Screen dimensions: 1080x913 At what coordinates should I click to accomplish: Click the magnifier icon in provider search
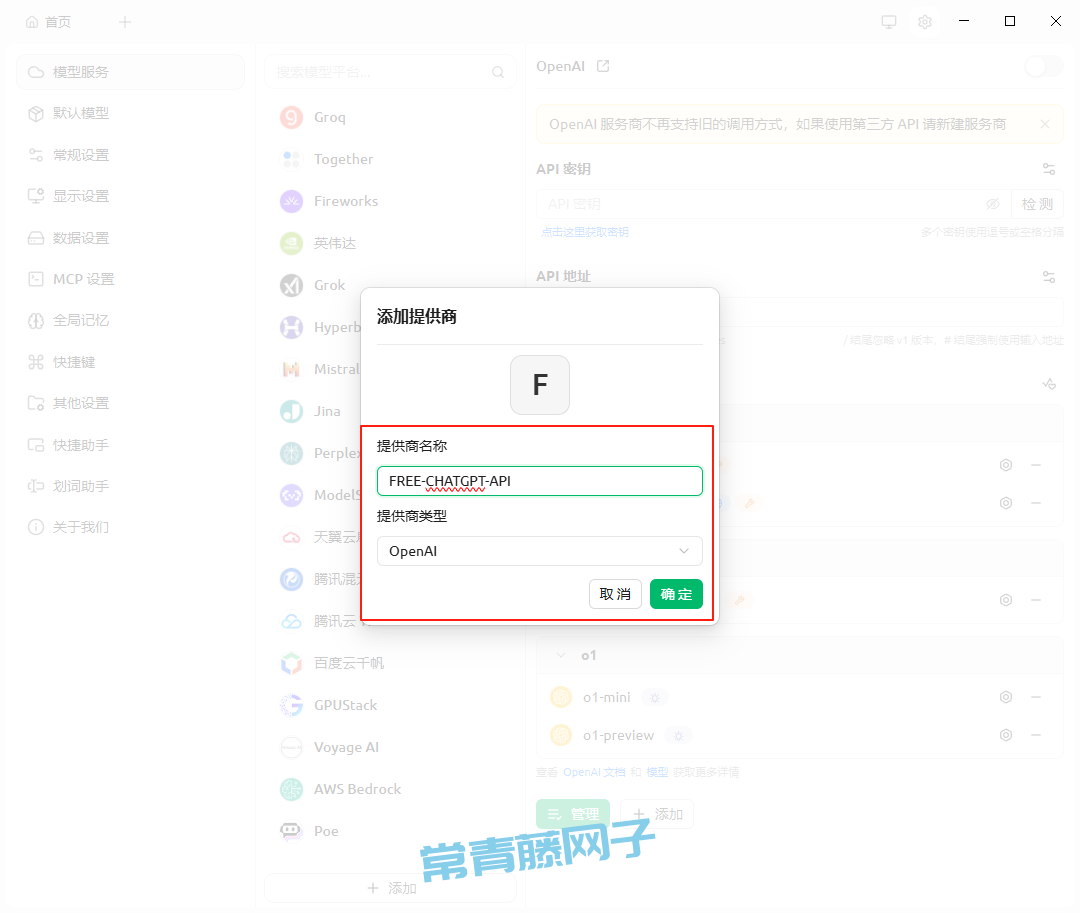(498, 72)
